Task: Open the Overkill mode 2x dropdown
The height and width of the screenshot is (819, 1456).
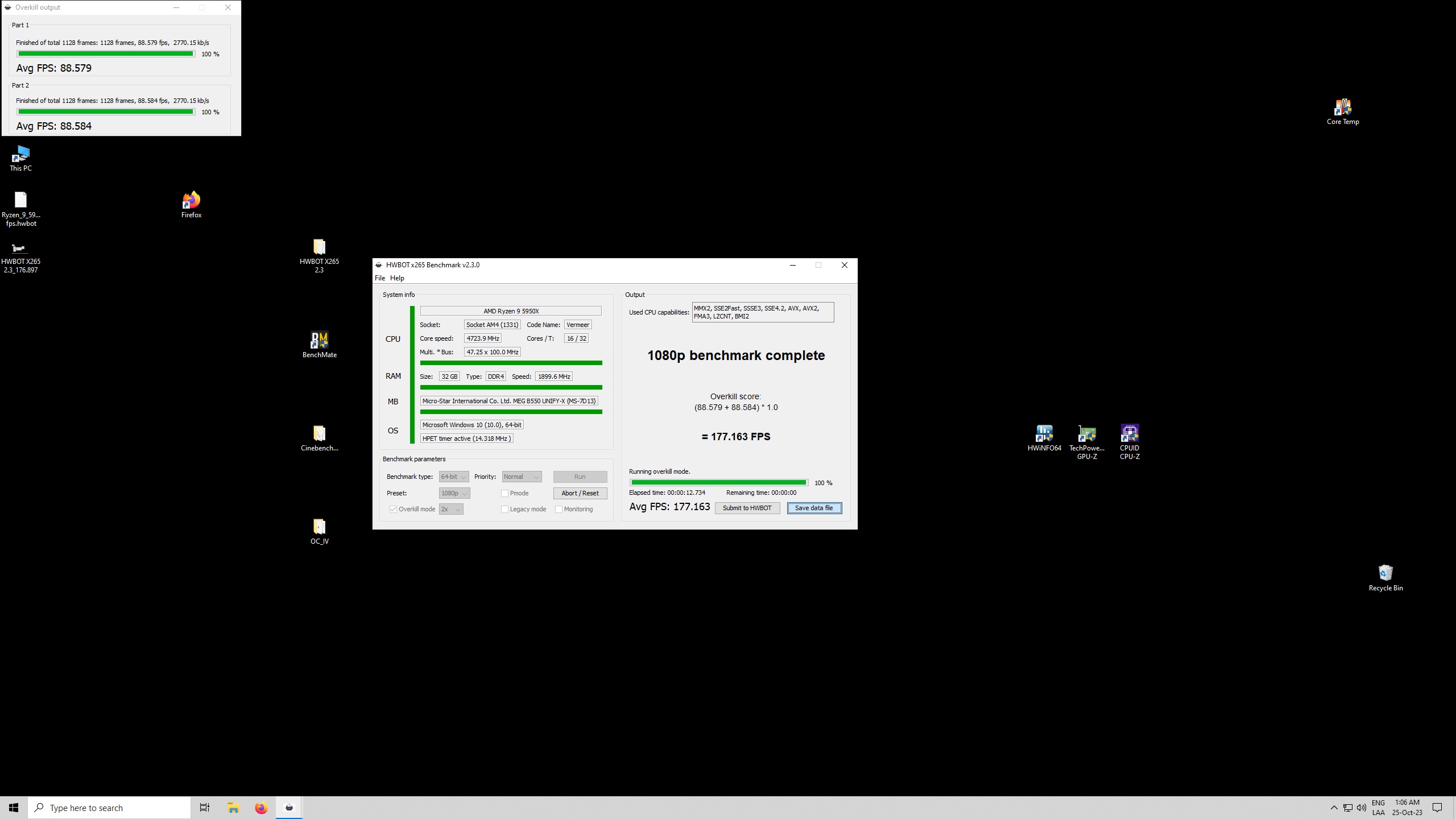Action: pos(451,509)
